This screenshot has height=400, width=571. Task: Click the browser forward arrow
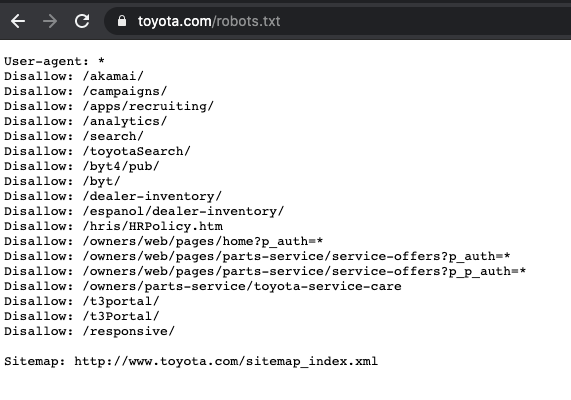(50, 21)
